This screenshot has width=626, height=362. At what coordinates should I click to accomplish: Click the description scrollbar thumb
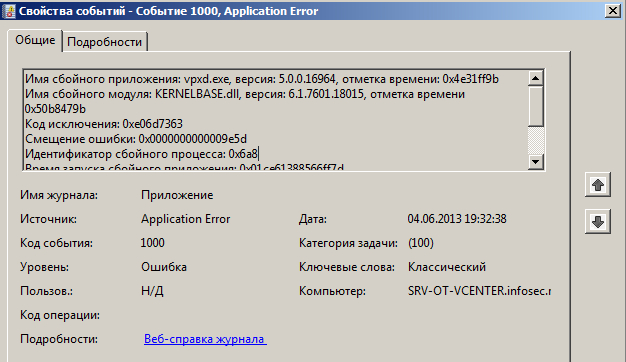pos(535,106)
